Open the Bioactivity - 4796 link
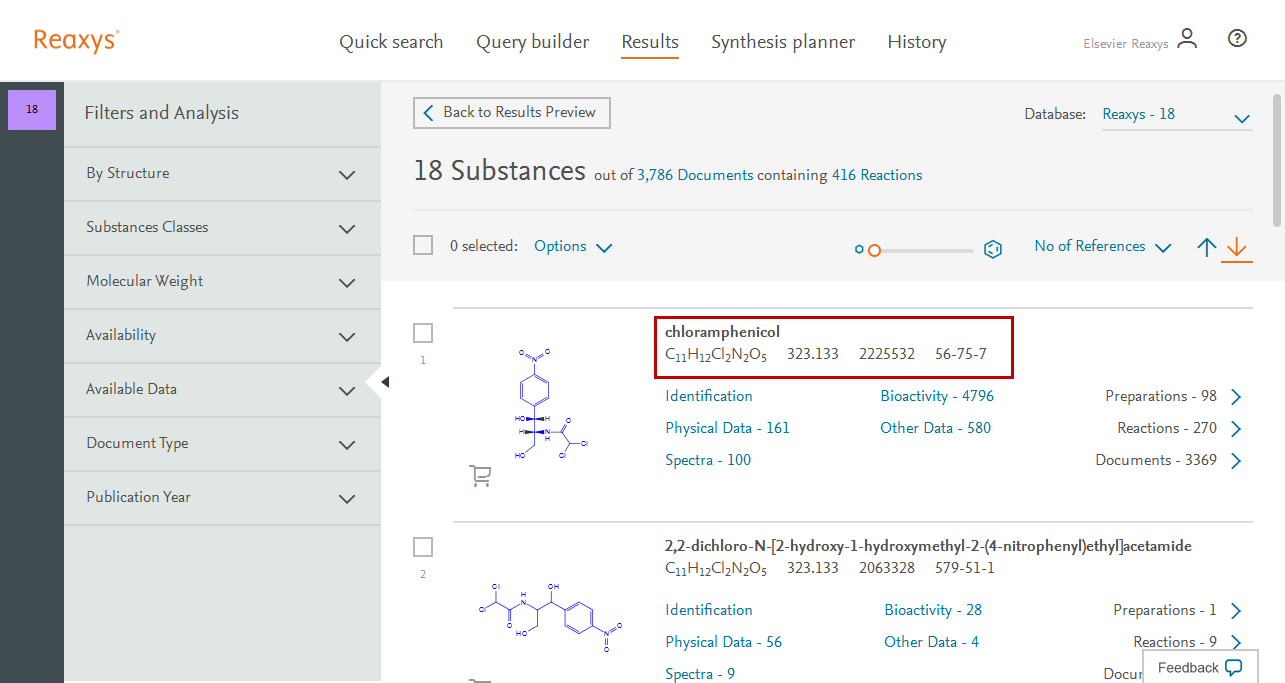Viewport: 1285px width, 683px height. (937, 396)
